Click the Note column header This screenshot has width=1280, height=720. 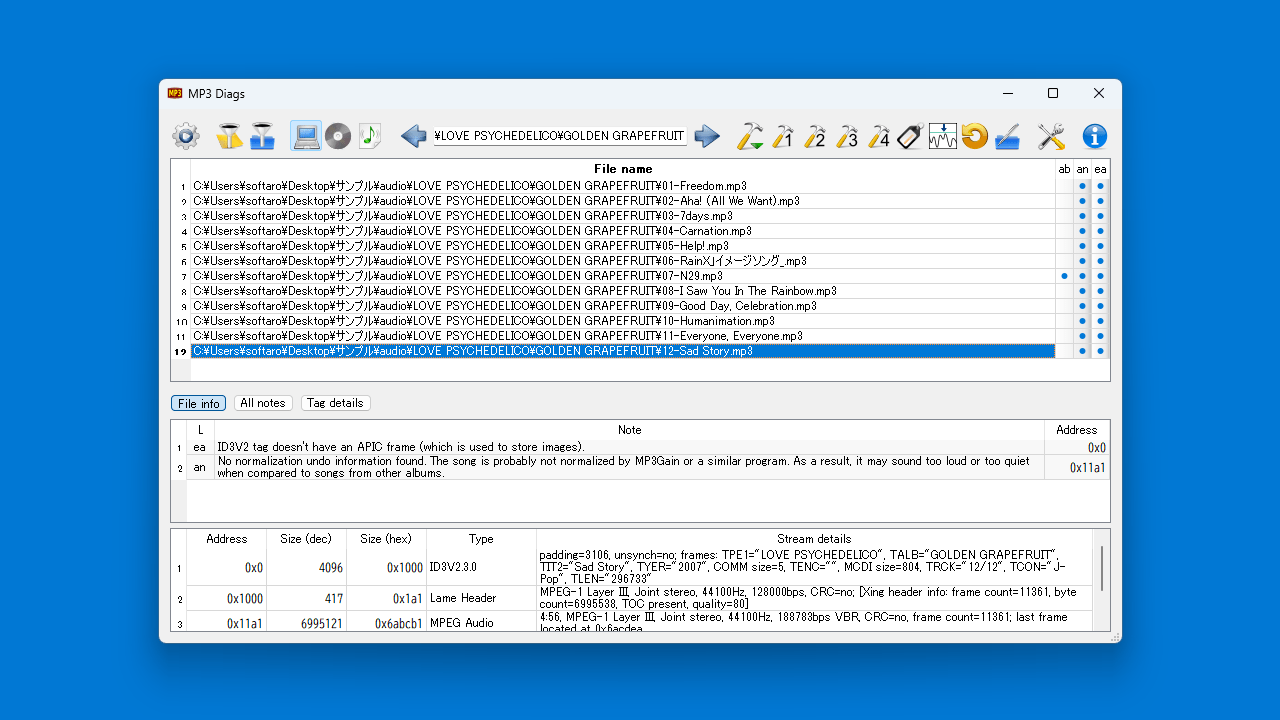coord(630,430)
